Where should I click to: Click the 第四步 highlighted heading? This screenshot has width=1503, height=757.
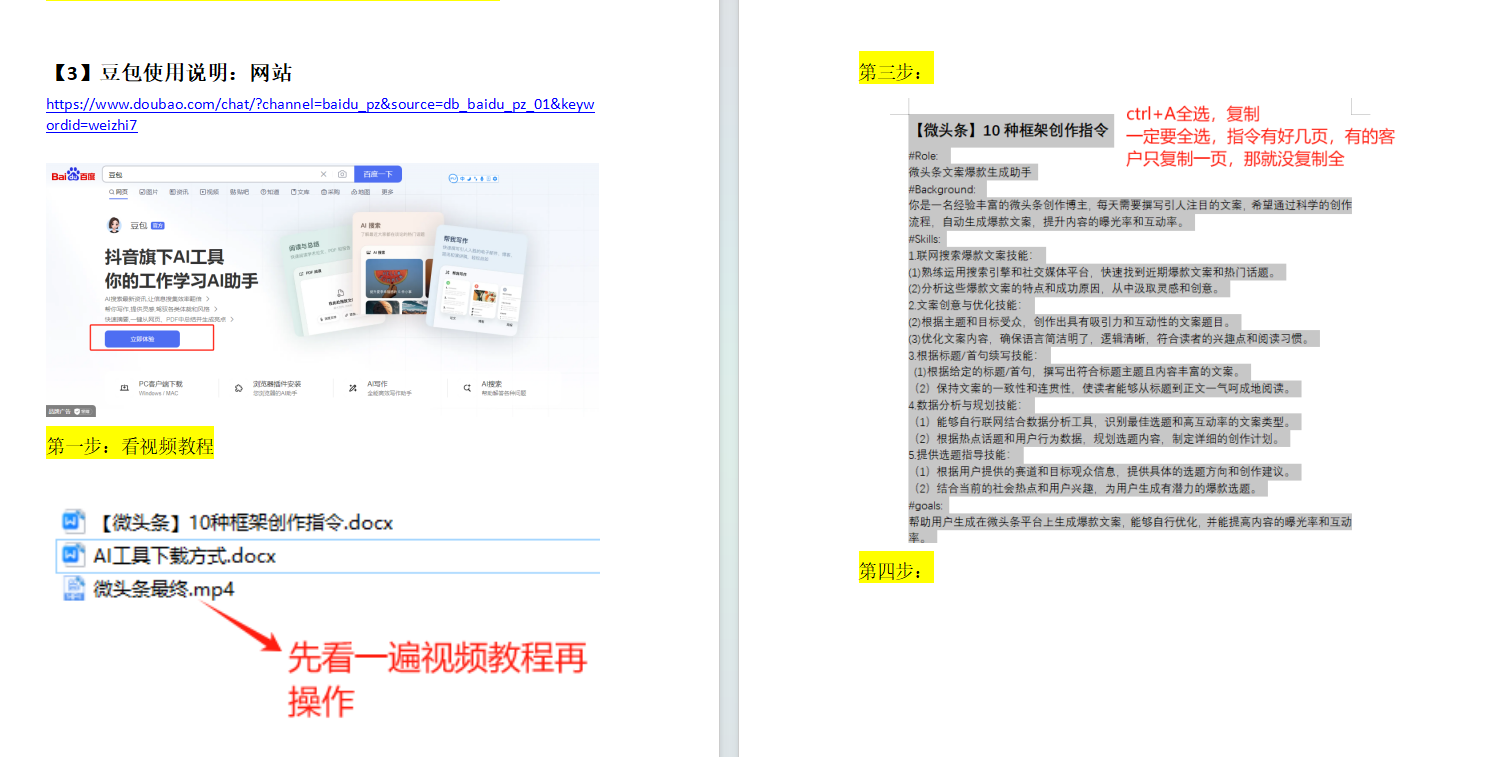895,570
